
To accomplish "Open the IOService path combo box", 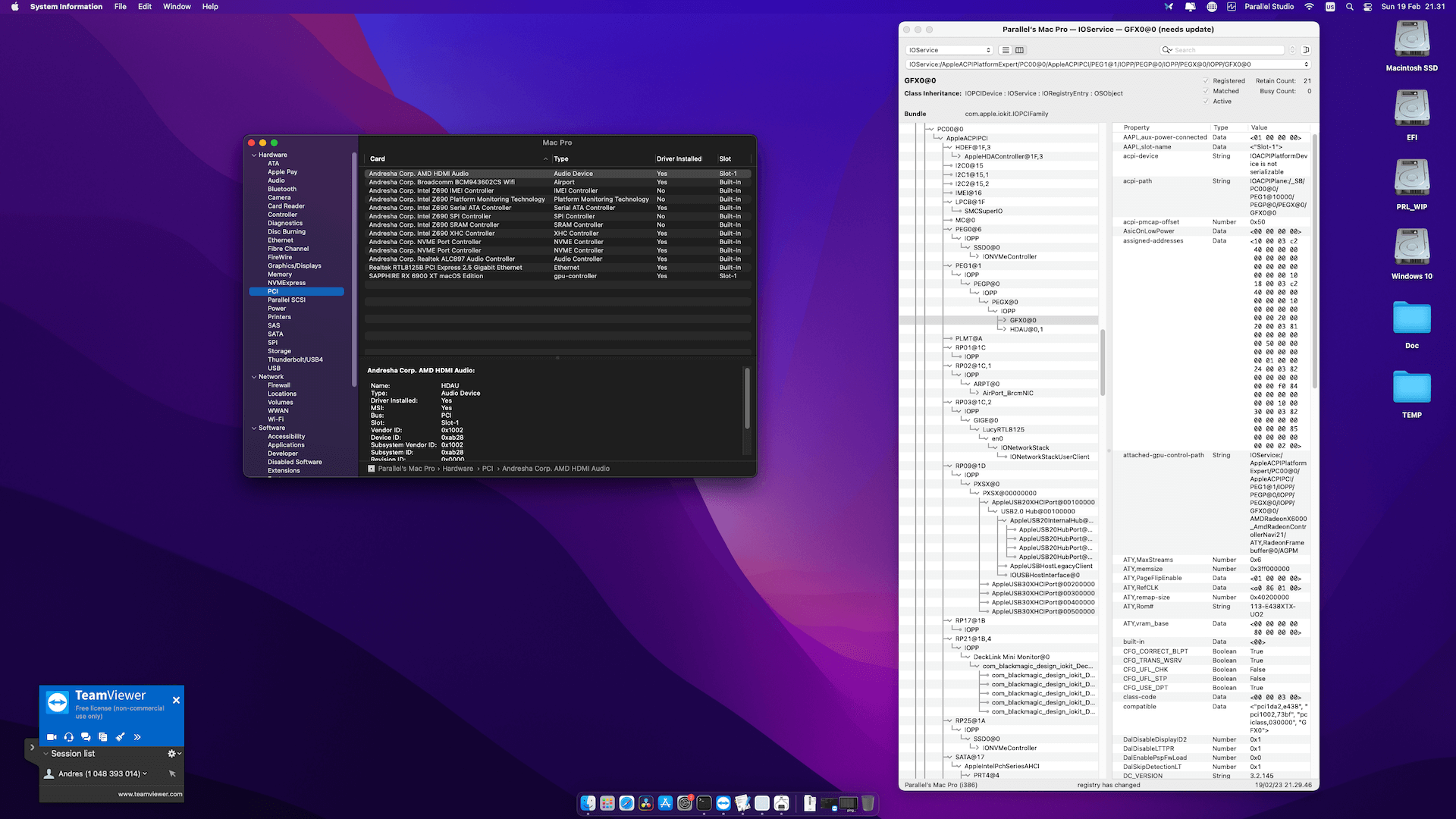I will click(1108, 64).
